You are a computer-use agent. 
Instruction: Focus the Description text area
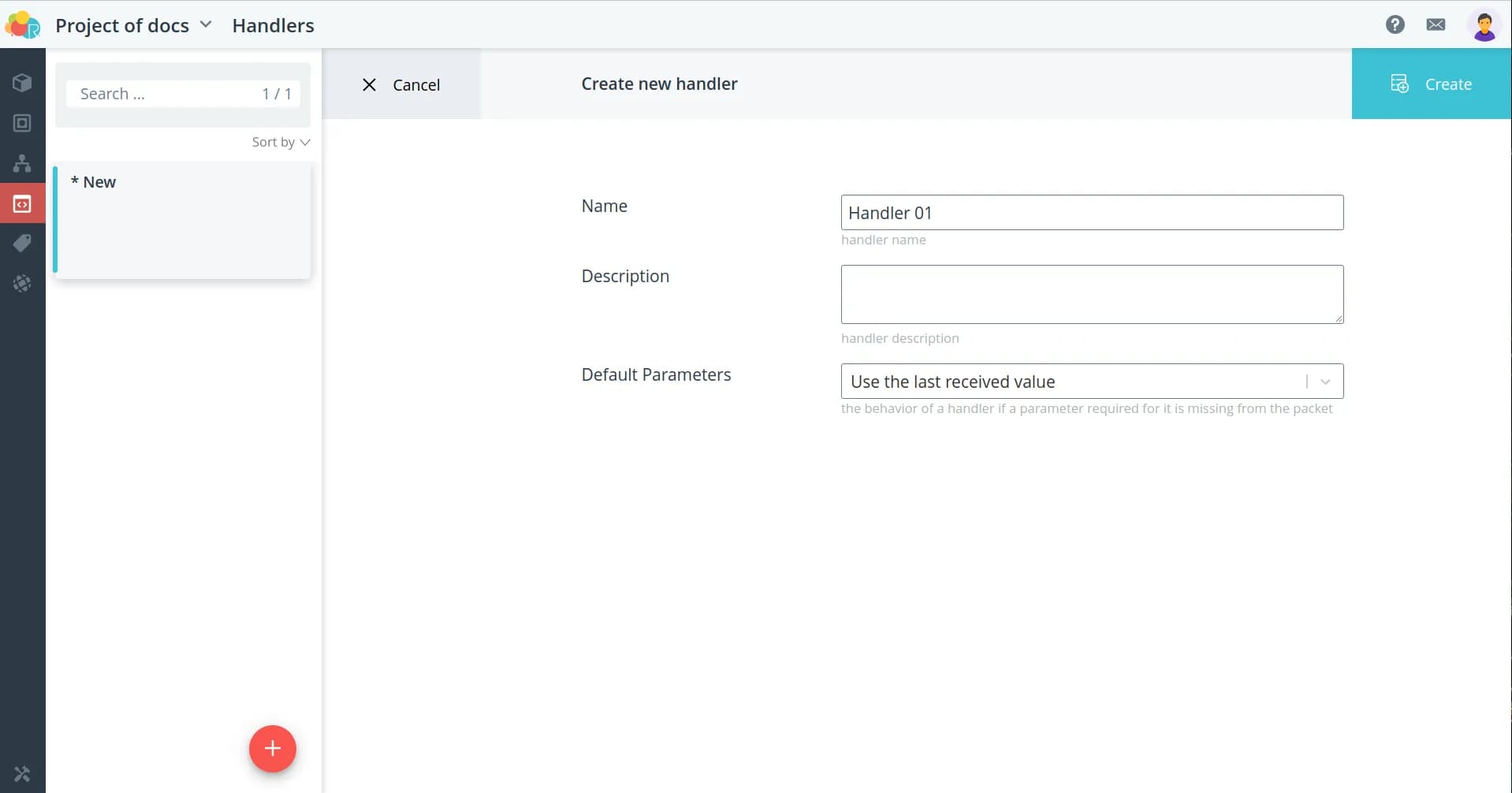coord(1091,294)
